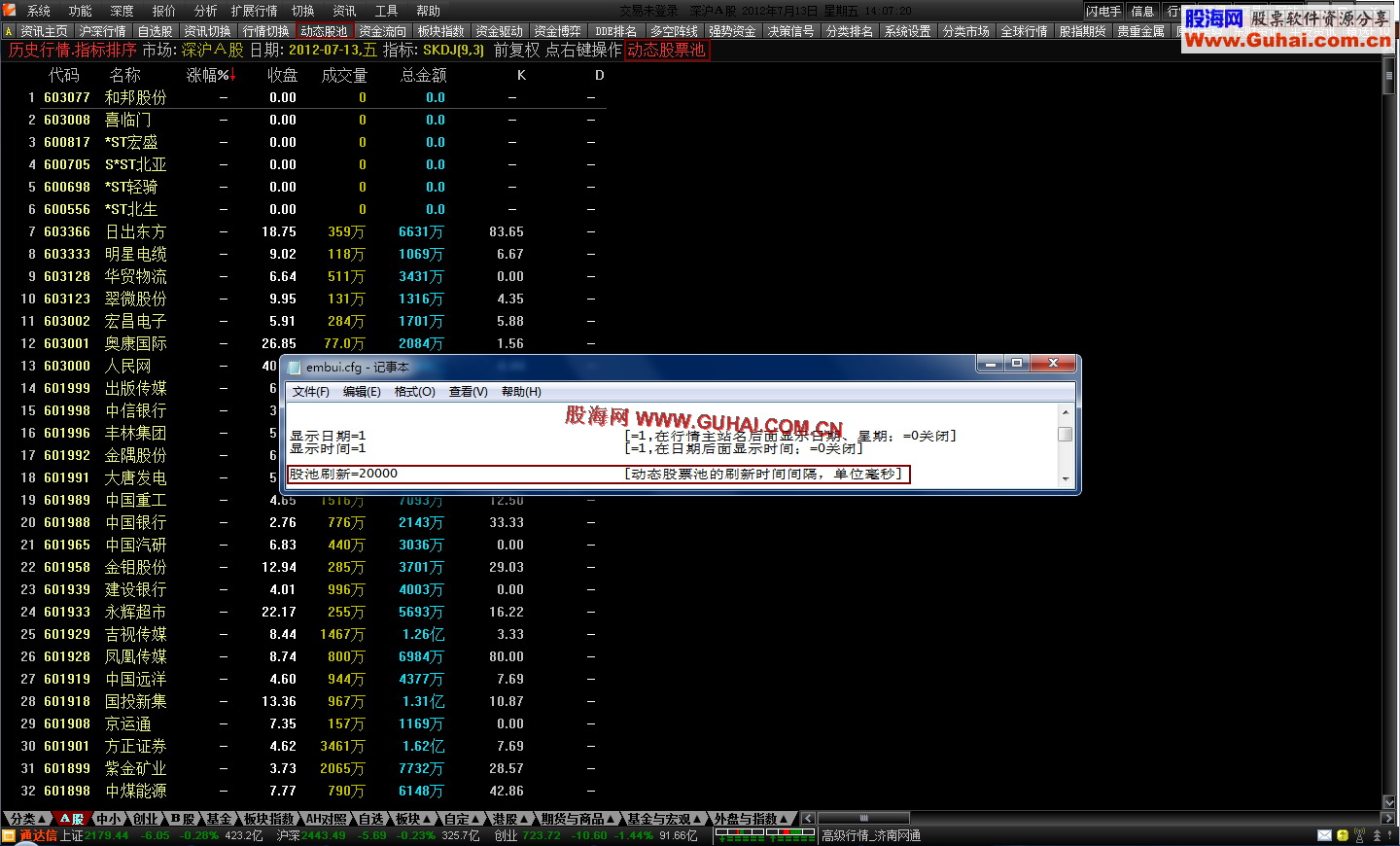Open the 系统 menu
The image size is (1400, 846).
click(x=38, y=11)
